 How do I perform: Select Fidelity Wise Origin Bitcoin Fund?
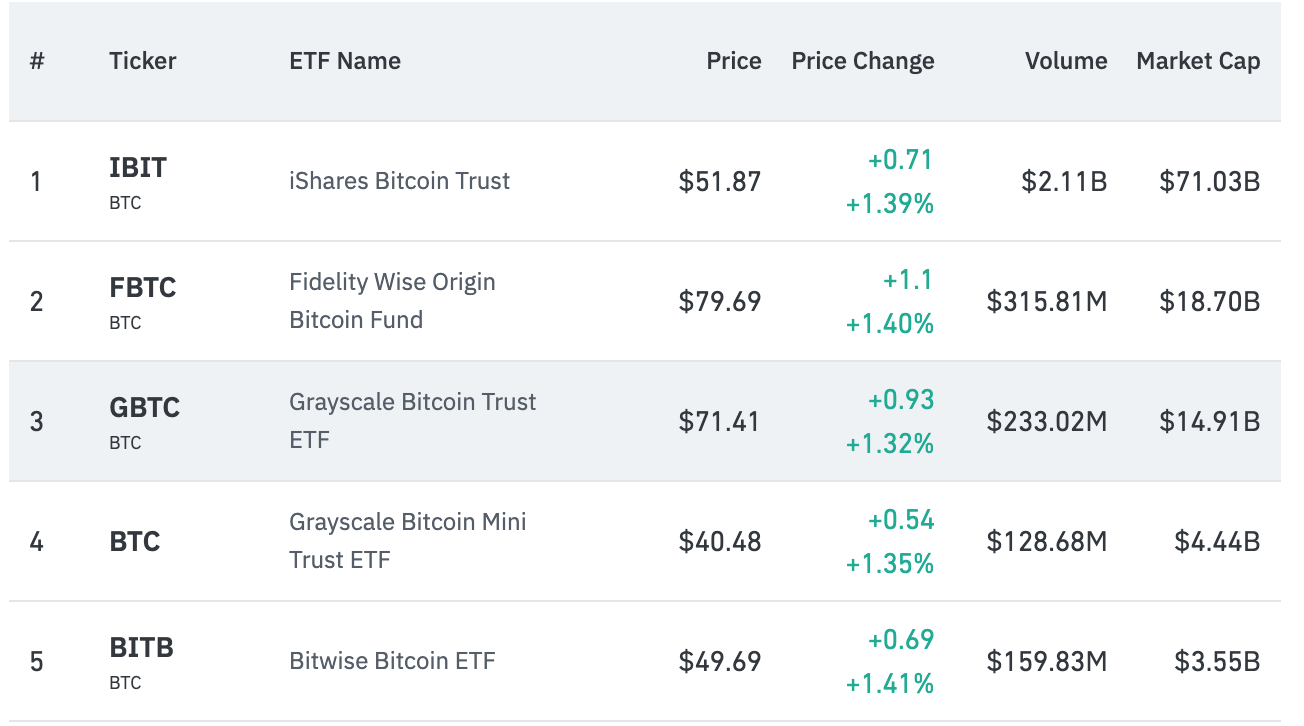(392, 301)
